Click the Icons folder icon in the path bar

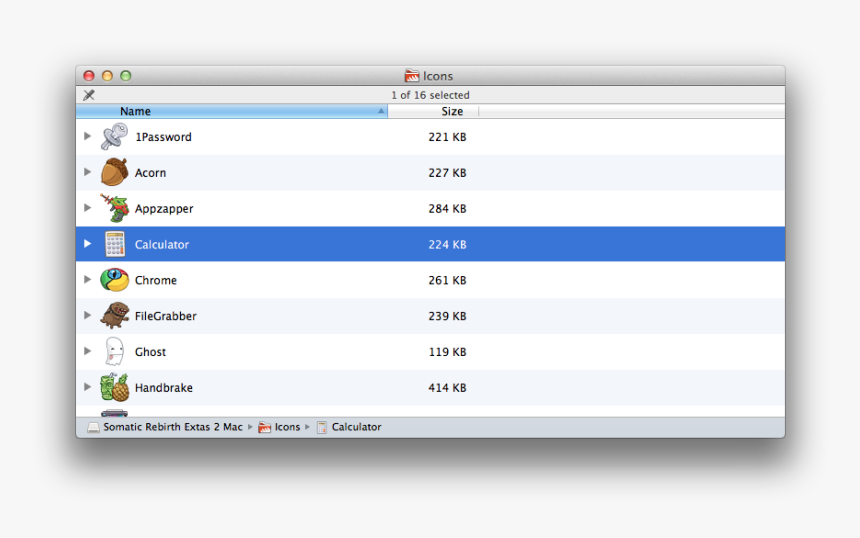click(x=264, y=427)
